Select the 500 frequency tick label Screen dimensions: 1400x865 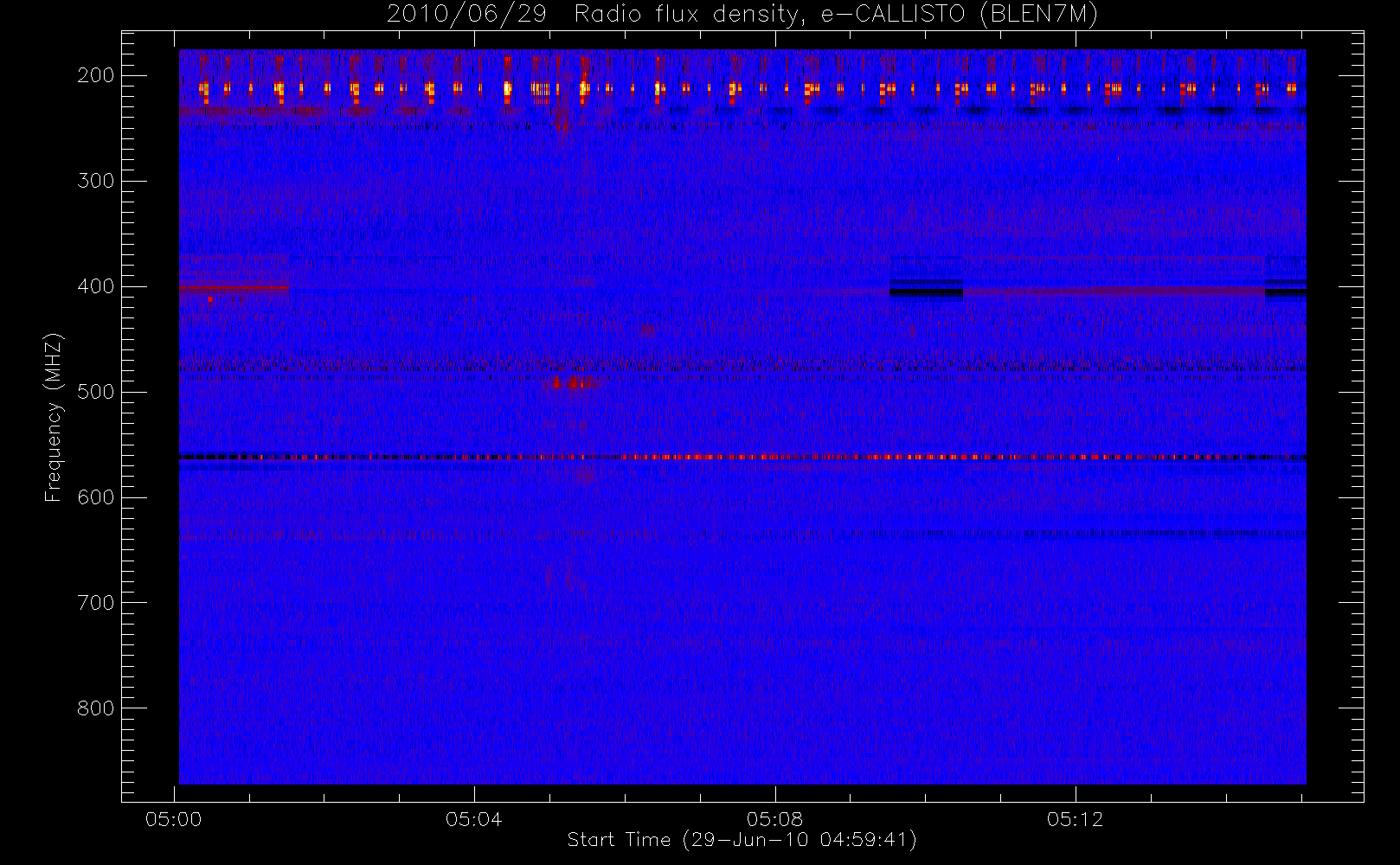96,392
